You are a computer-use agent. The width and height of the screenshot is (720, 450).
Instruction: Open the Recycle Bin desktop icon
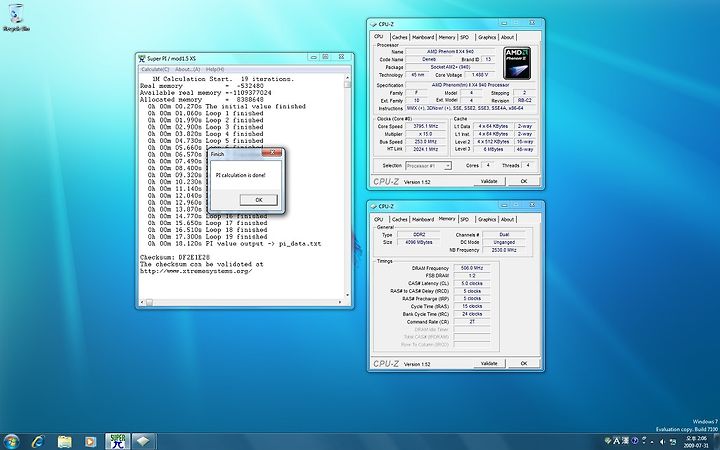(17, 17)
